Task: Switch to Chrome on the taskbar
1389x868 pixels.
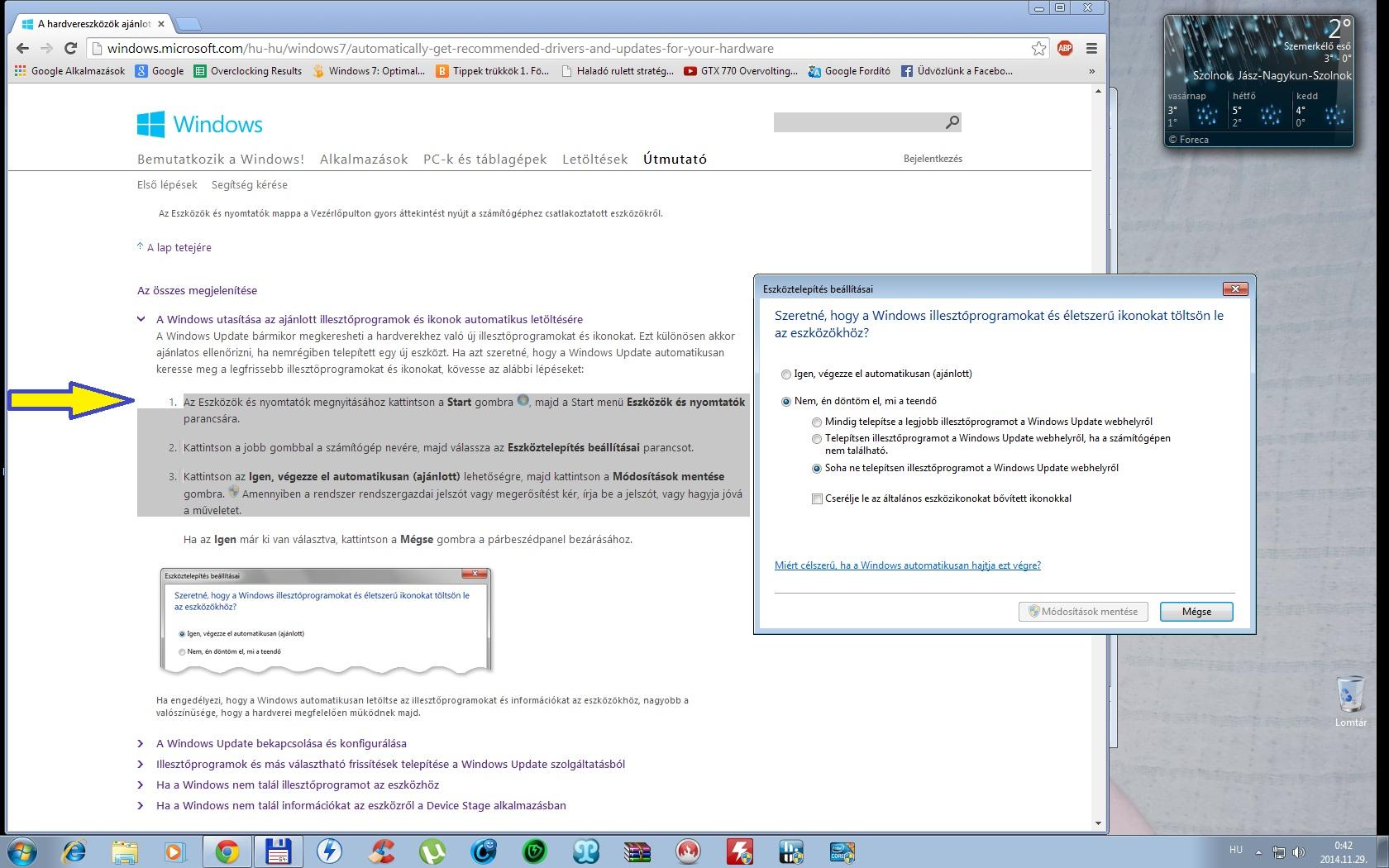Action: click(227, 851)
